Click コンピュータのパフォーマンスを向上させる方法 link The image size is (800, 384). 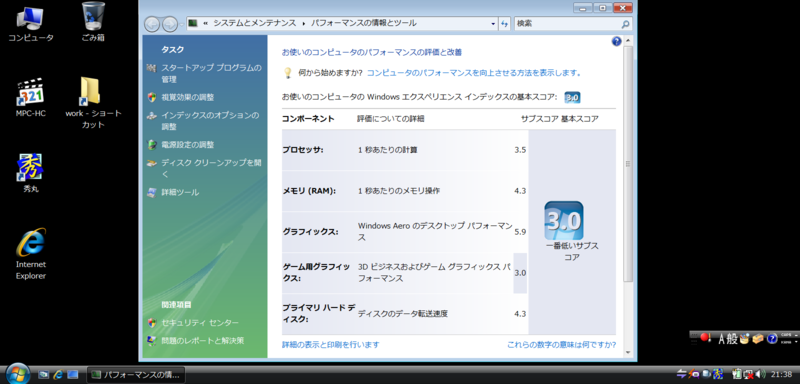click(x=474, y=73)
